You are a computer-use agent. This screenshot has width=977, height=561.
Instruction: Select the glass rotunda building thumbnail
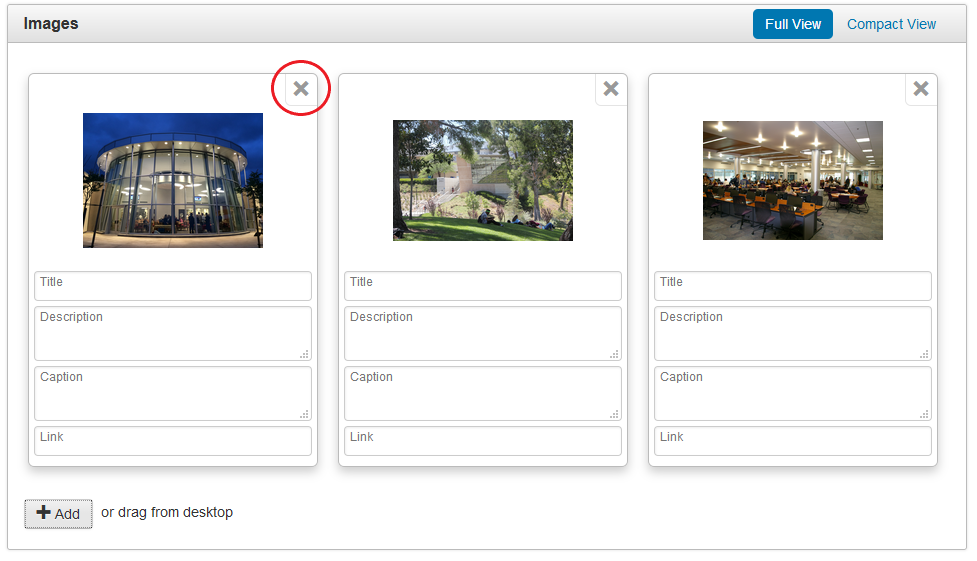point(173,180)
